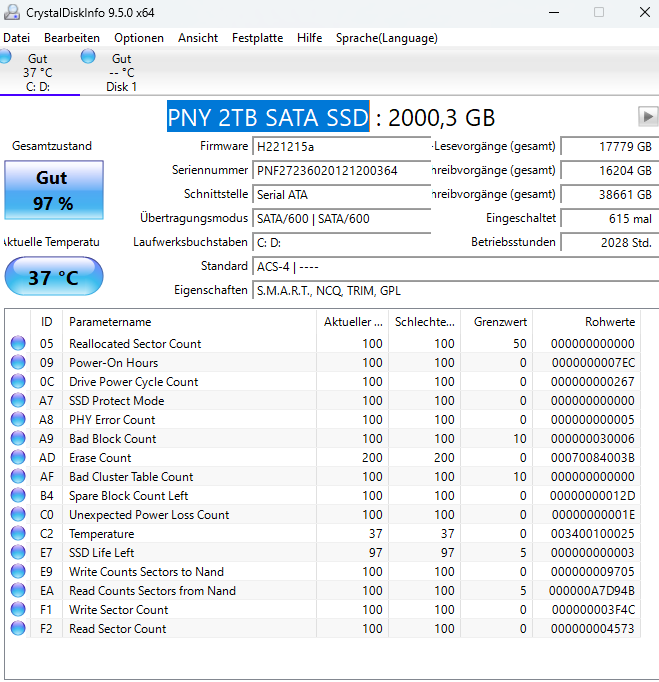Click the Grenzwert column header

496,322
